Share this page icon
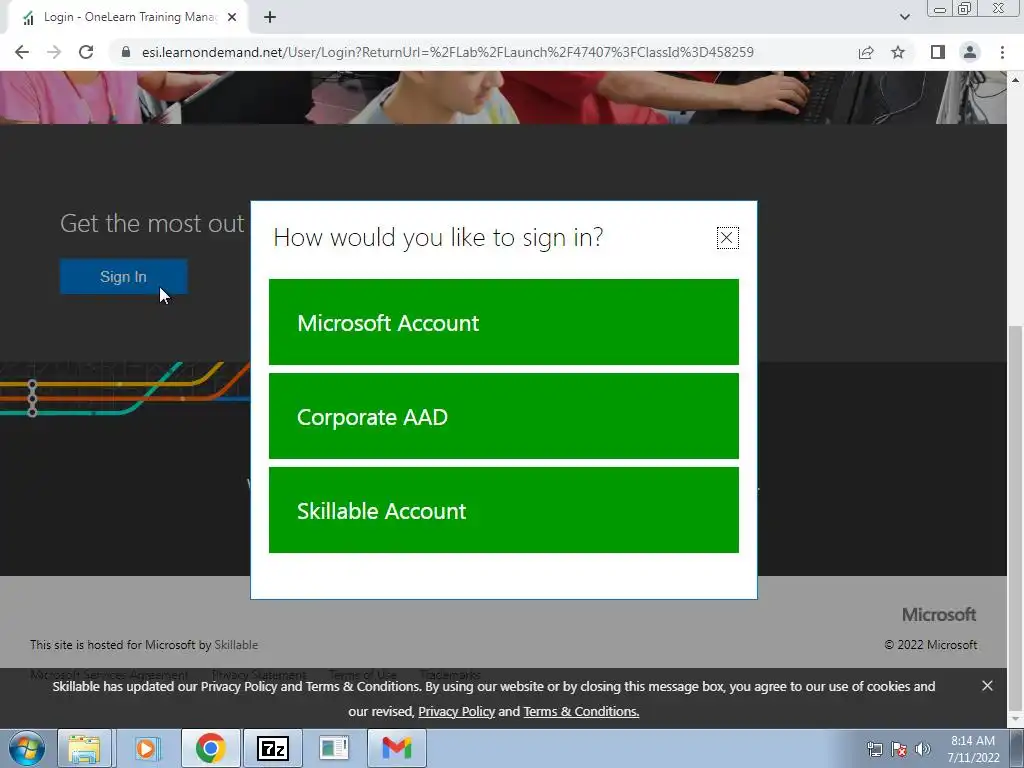The width and height of the screenshot is (1024, 768). click(x=866, y=52)
